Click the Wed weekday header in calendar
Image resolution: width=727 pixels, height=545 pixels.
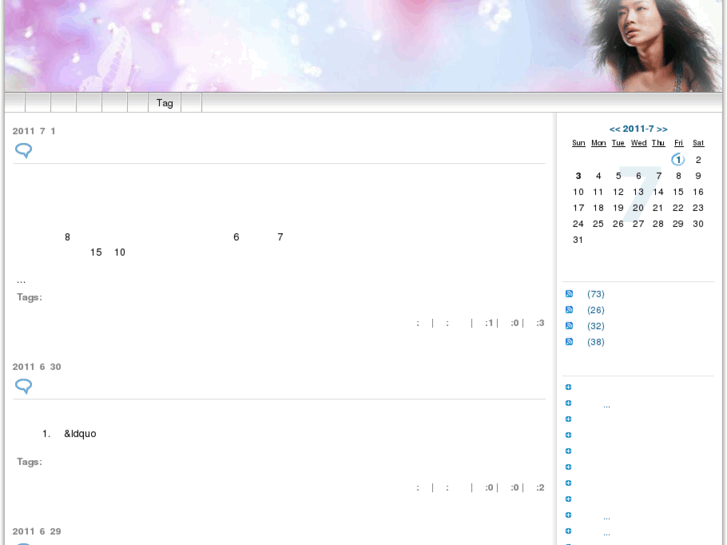[638, 143]
